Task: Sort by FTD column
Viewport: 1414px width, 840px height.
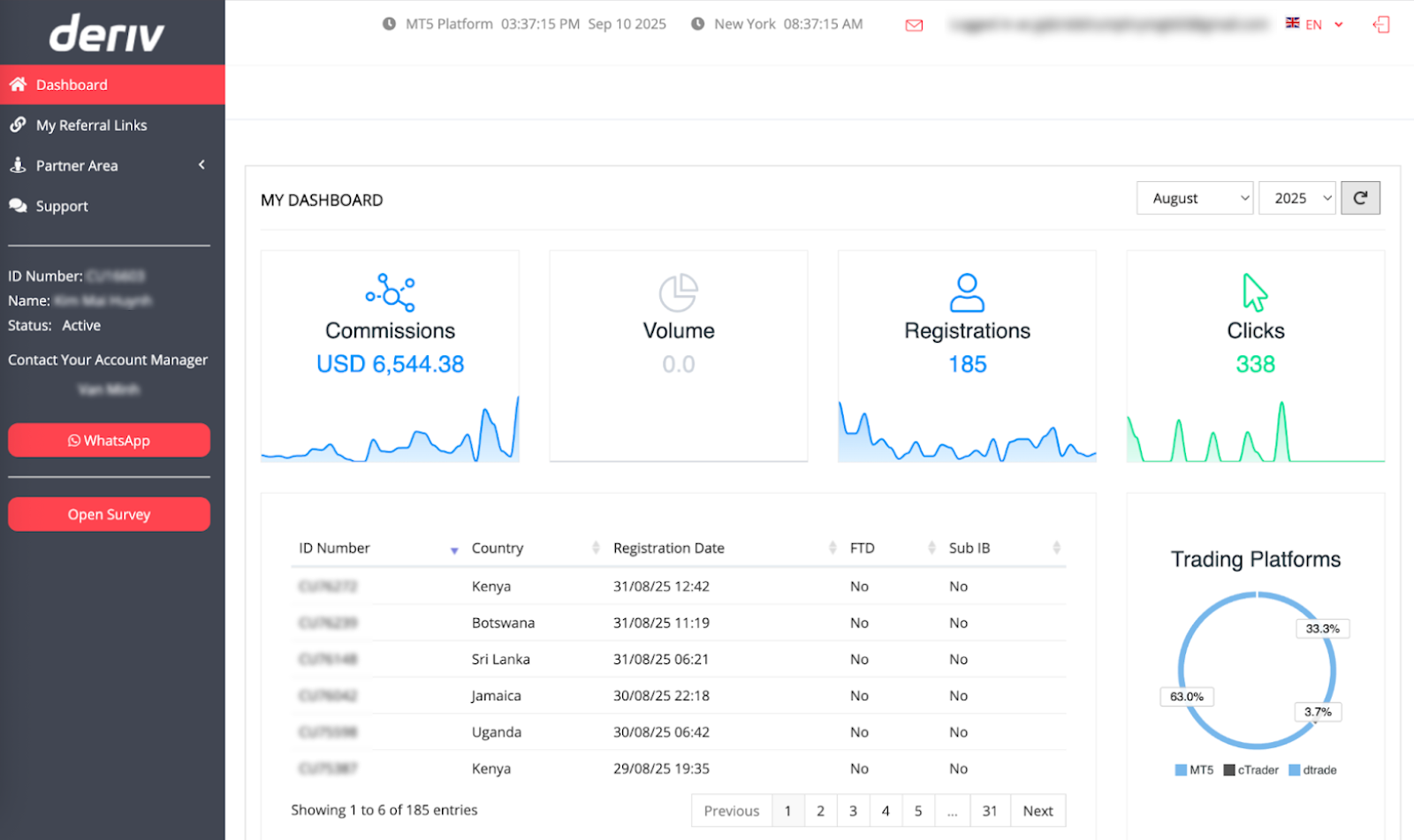Action: pyautogui.click(x=891, y=548)
